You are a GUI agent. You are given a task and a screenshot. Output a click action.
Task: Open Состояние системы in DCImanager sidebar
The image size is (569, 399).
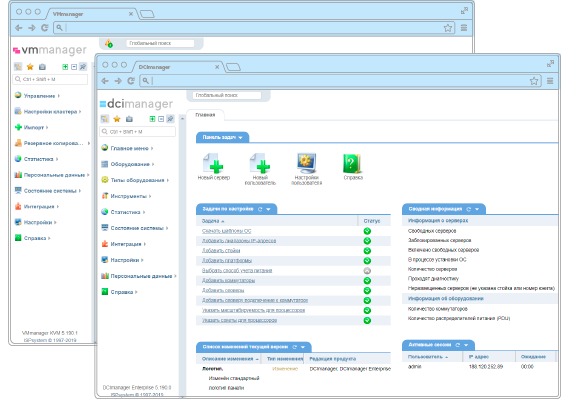(137, 228)
